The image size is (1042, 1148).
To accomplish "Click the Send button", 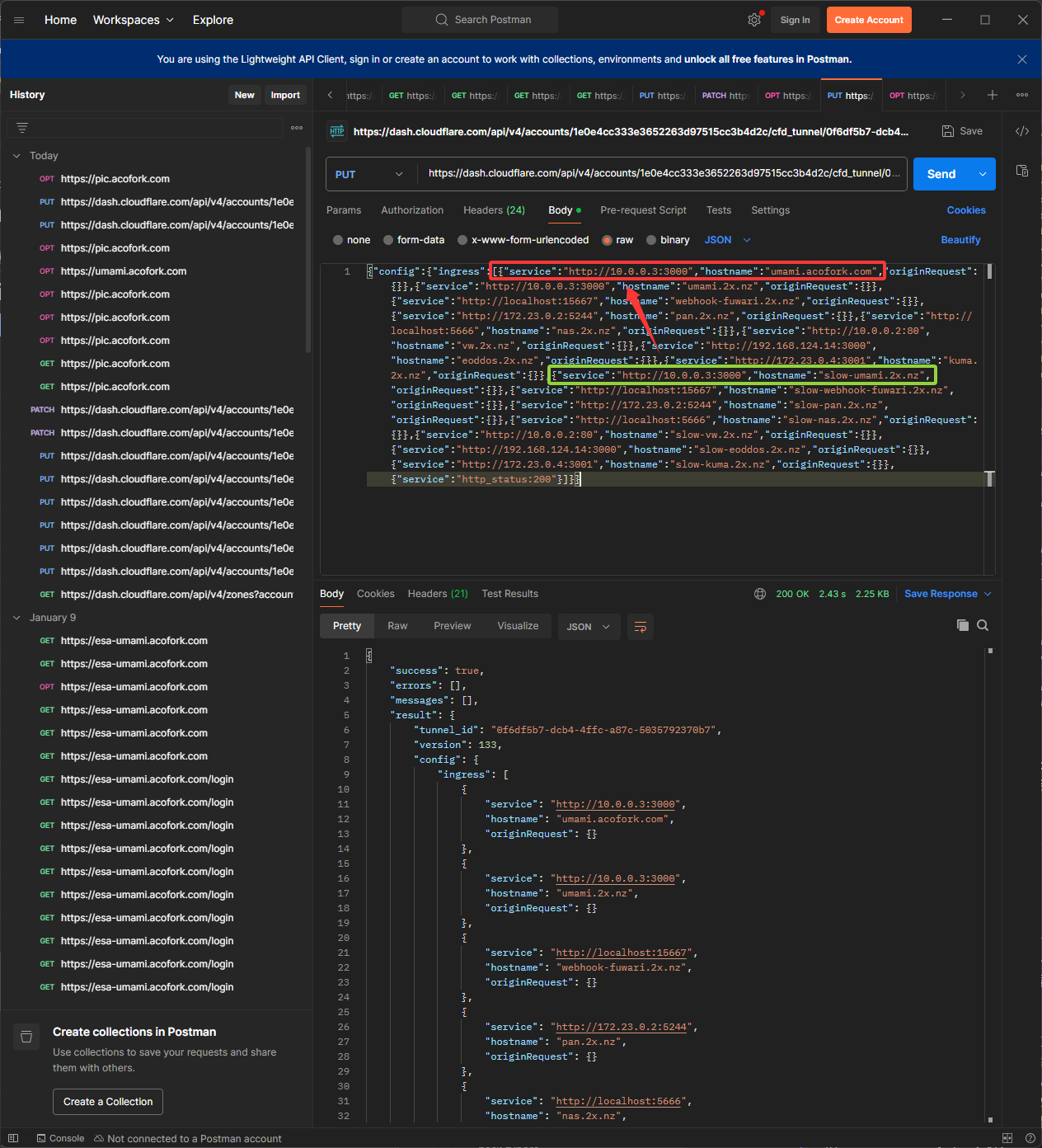I will tap(941, 174).
